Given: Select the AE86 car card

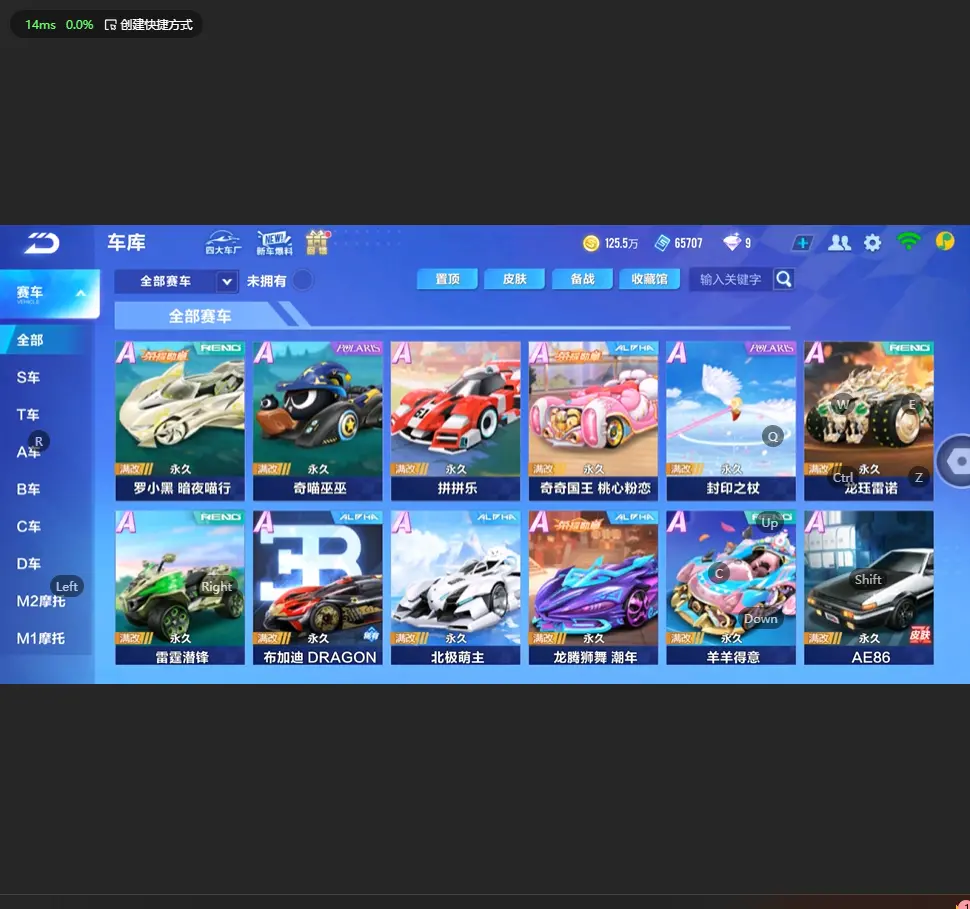Looking at the screenshot, I should point(869,588).
